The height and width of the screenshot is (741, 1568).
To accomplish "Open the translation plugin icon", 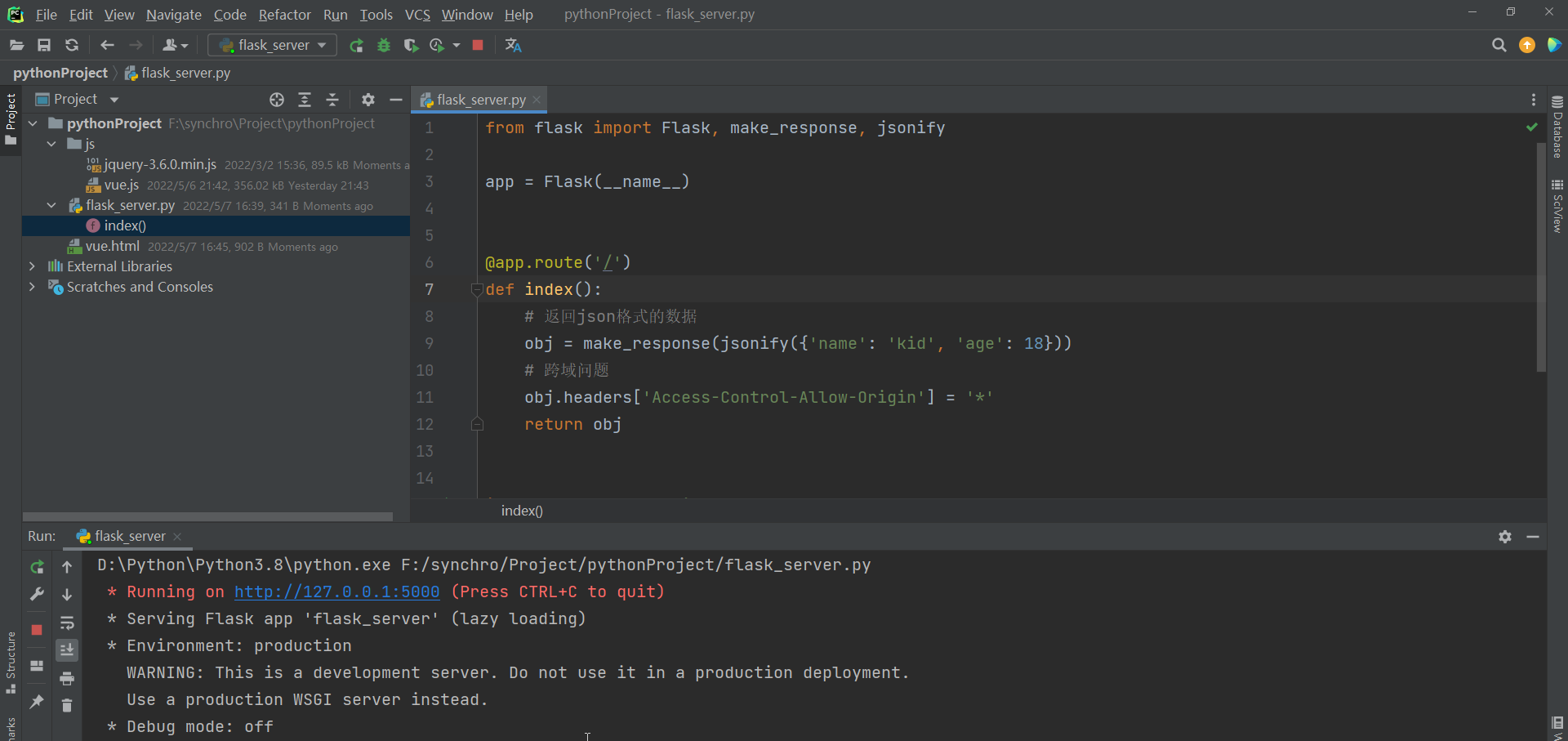I will 513,45.
